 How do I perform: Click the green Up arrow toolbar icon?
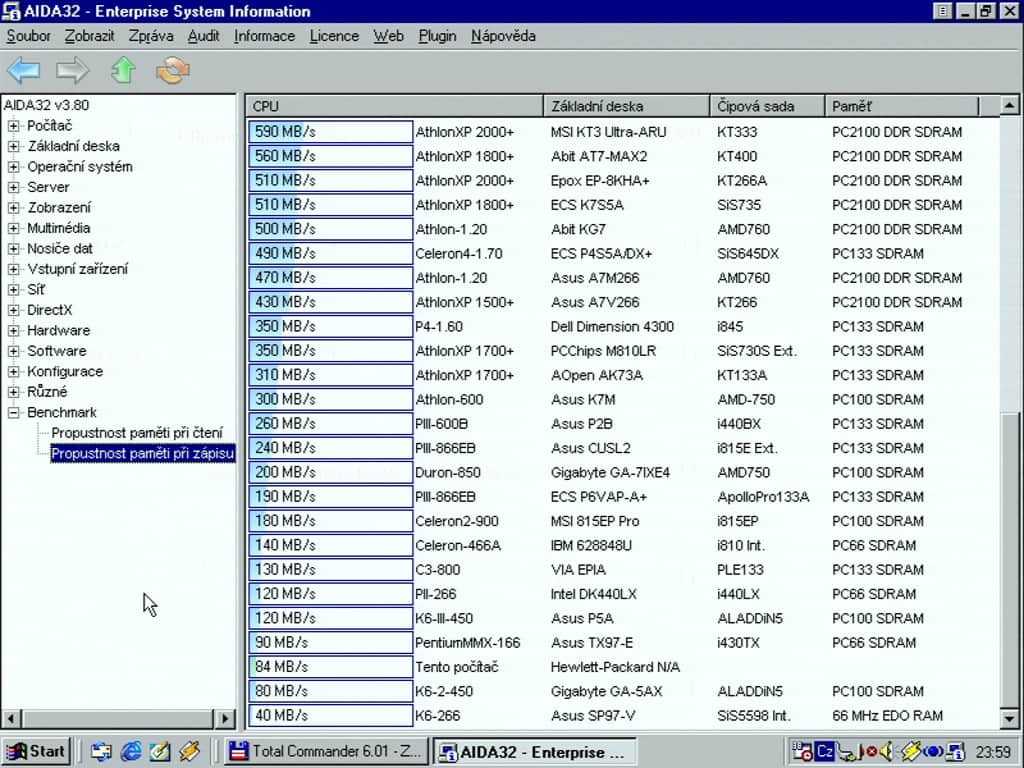[x=123, y=70]
